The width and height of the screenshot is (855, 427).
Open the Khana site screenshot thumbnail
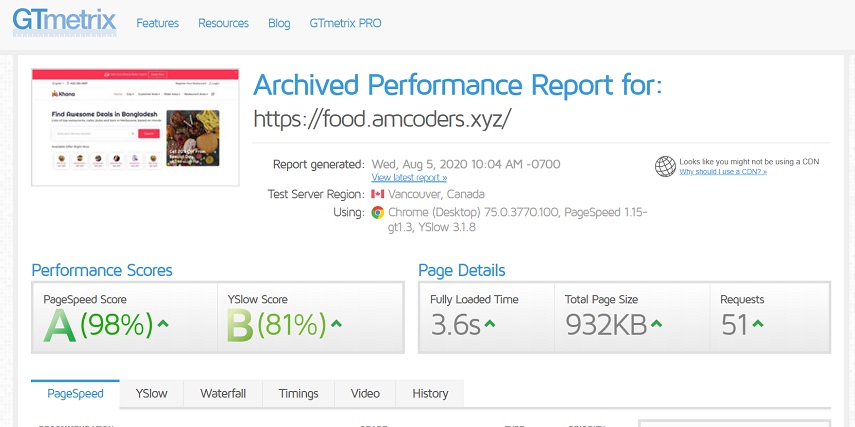135,127
